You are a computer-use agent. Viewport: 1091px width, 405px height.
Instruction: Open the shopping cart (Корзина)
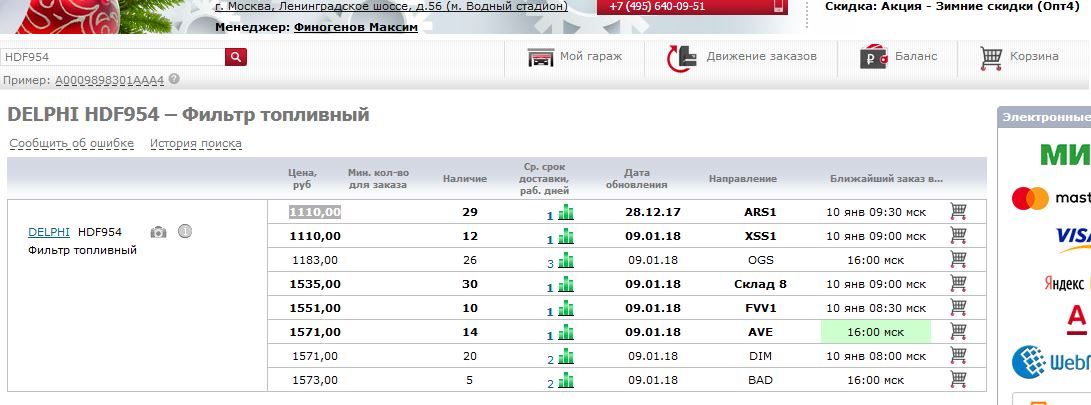(1019, 57)
